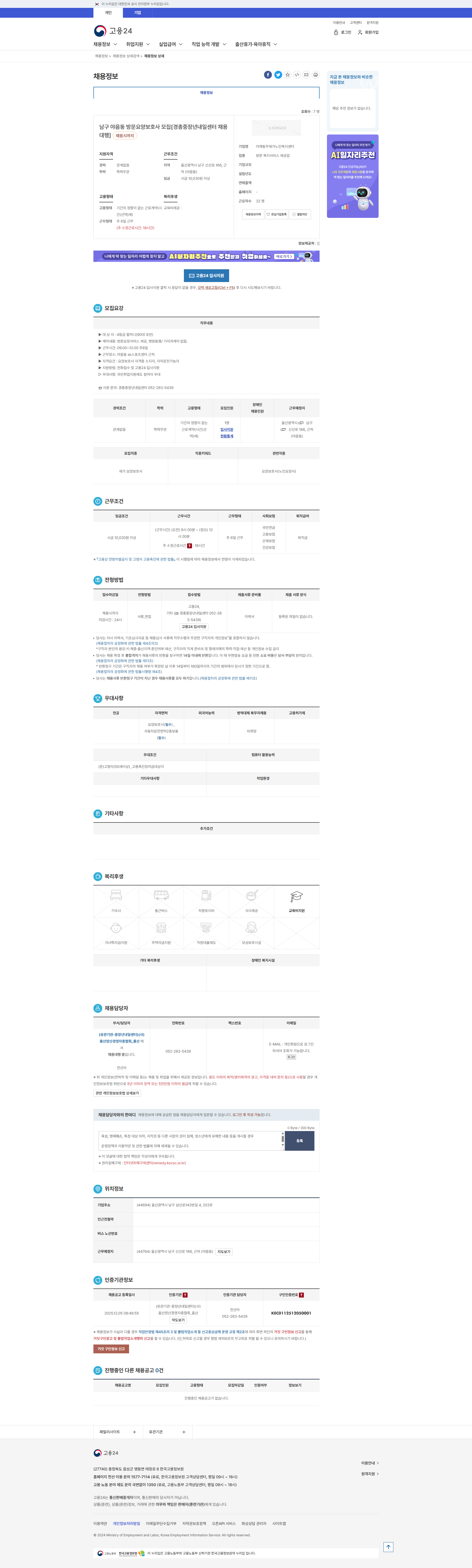
Task: Click the embed code share icon
Action: point(297,75)
